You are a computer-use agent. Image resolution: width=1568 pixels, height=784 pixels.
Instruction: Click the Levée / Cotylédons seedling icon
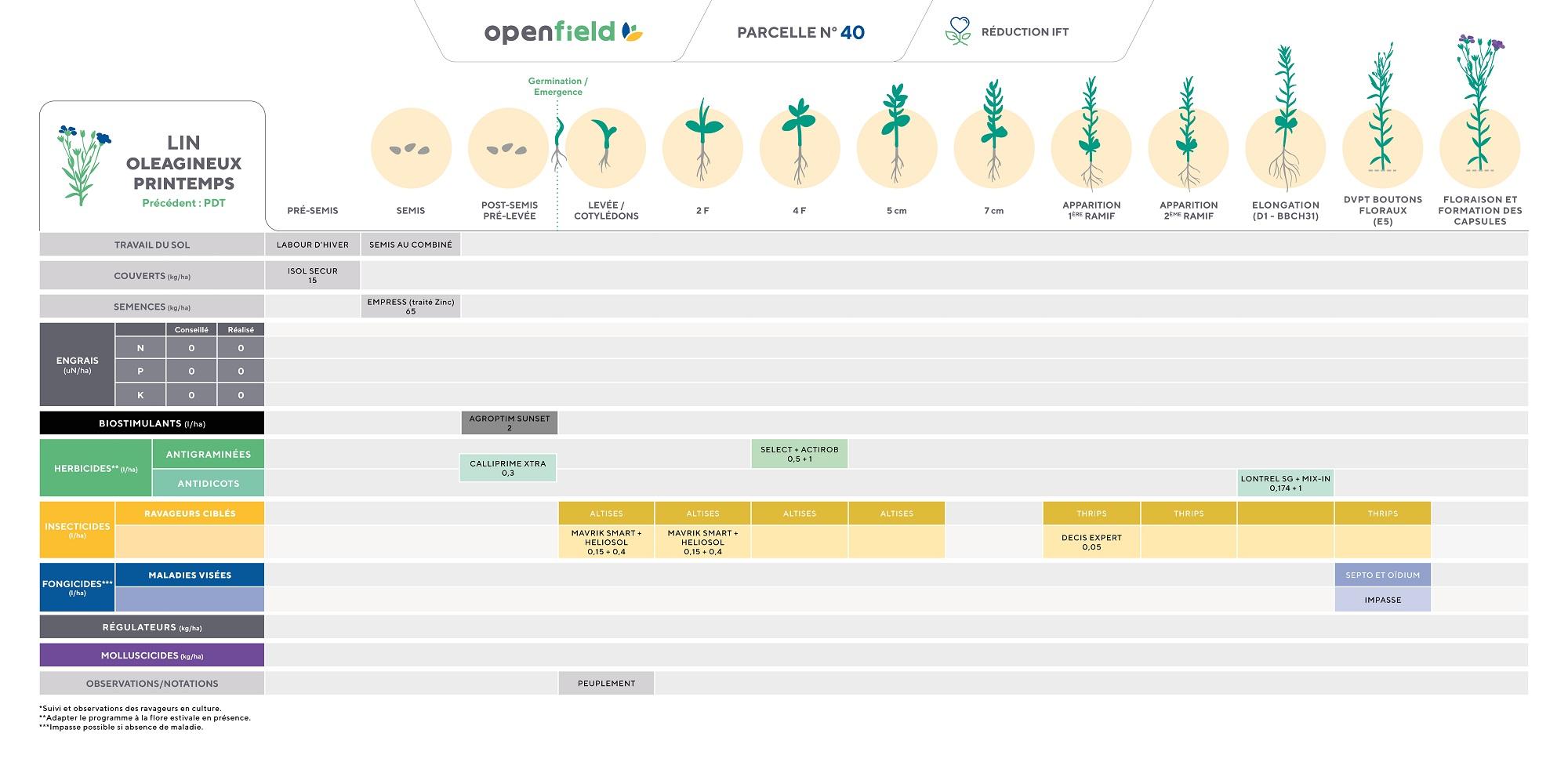pyautogui.click(x=605, y=147)
